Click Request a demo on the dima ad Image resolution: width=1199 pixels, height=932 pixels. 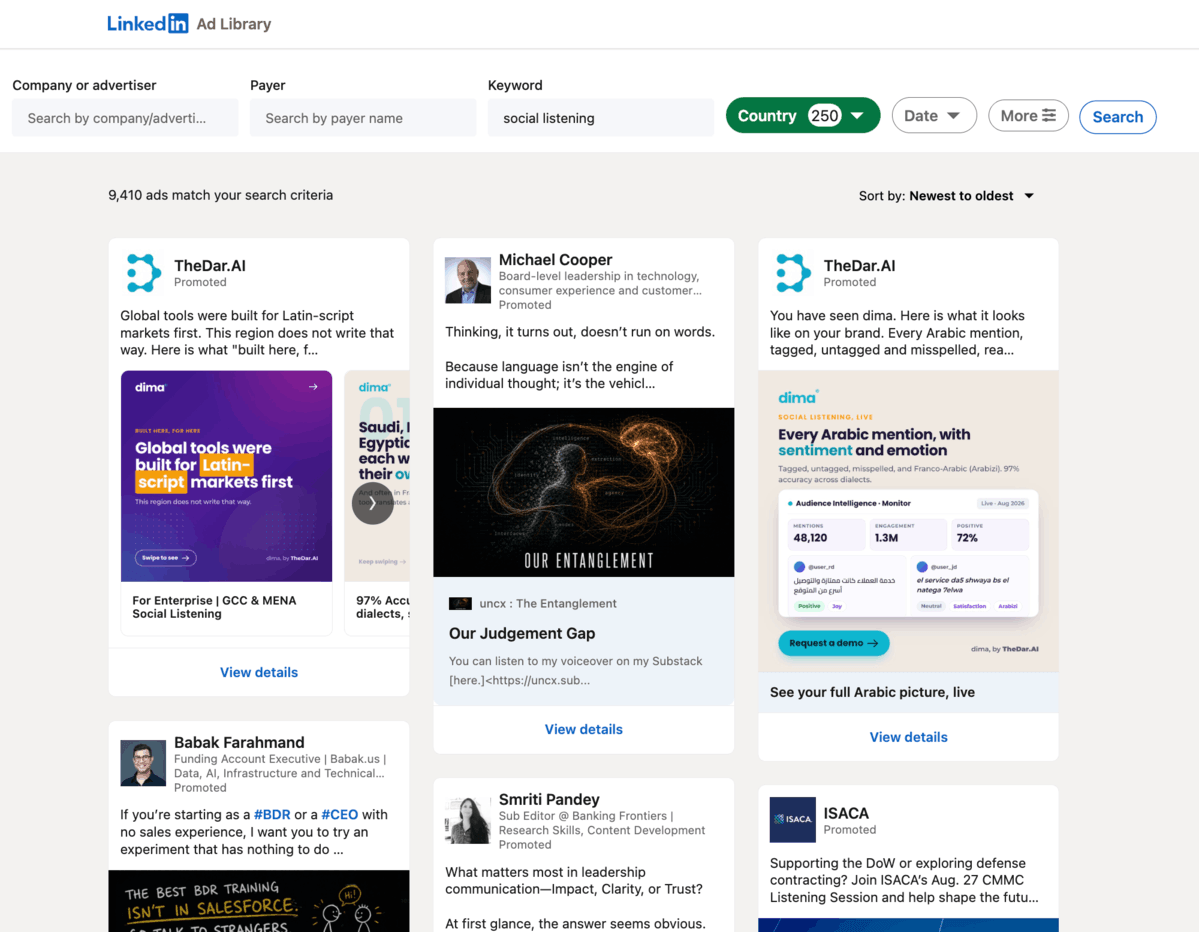(833, 643)
